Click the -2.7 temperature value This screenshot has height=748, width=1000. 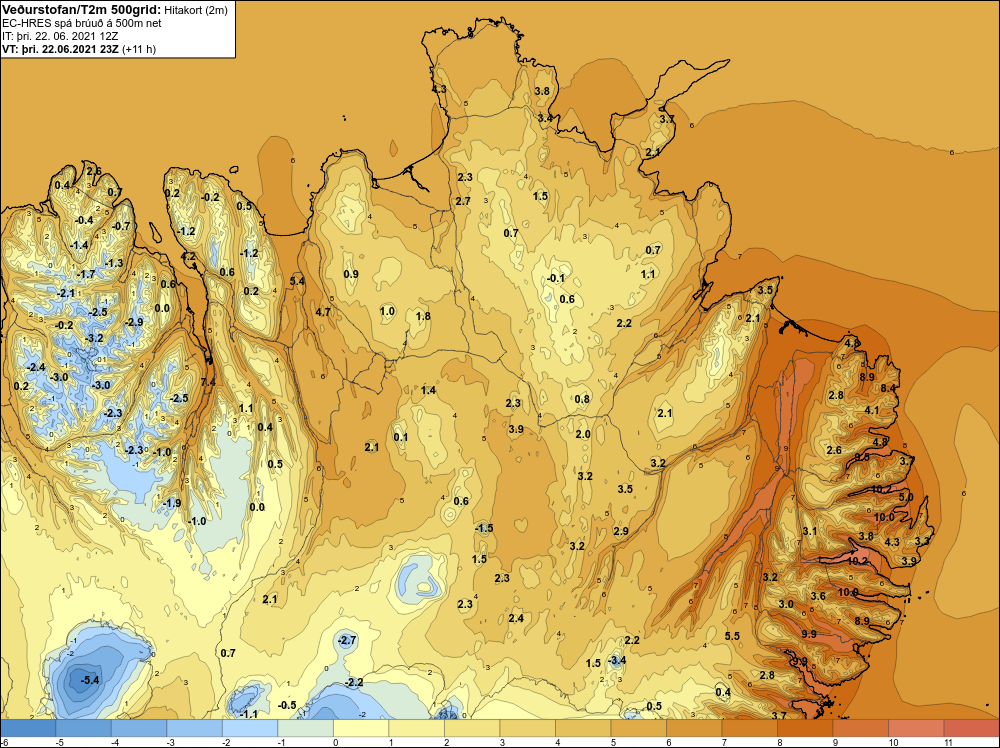pos(346,640)
